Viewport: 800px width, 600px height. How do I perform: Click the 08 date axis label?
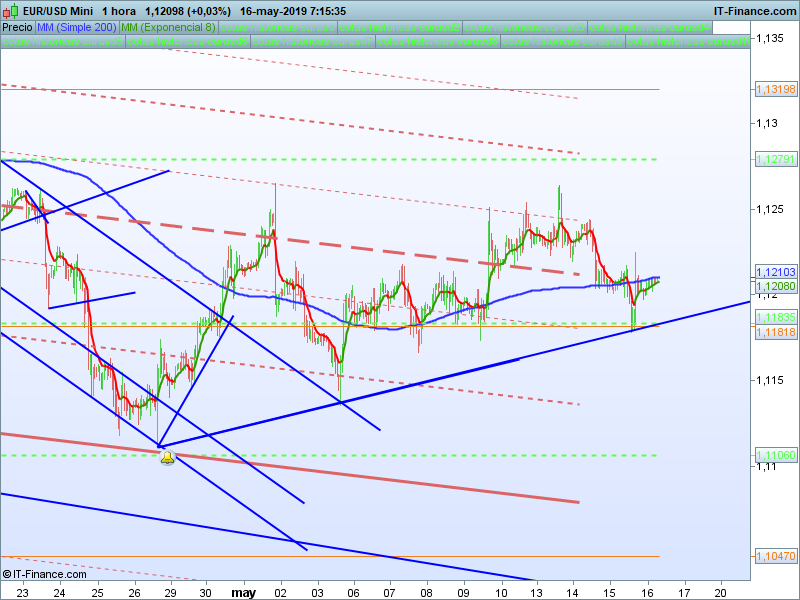tap(427, 592)
